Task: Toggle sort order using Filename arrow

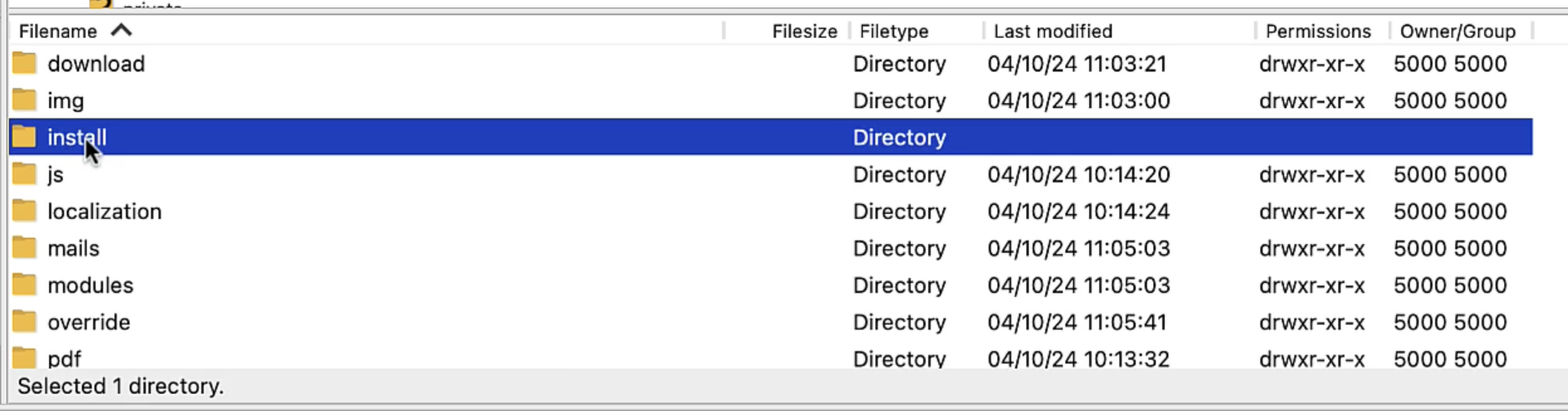Action: 122,30
